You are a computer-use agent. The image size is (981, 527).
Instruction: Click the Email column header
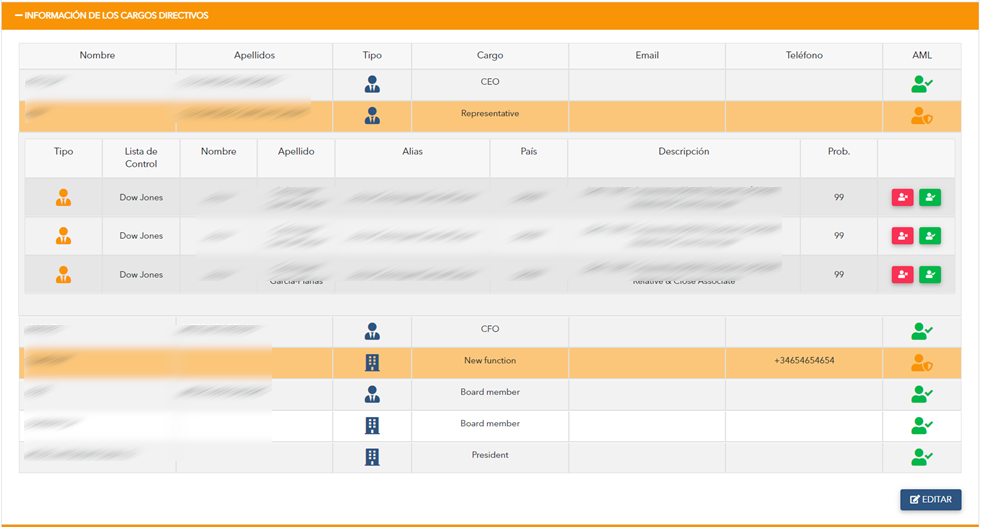[x=647, y=56]
